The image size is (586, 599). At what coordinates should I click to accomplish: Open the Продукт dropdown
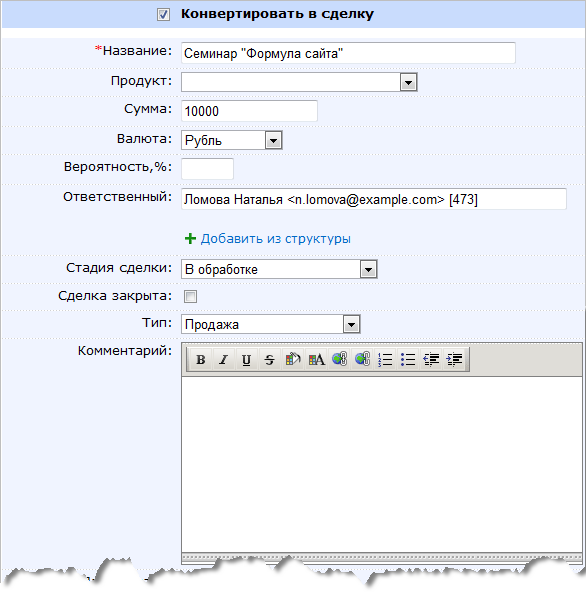[299, 82]
